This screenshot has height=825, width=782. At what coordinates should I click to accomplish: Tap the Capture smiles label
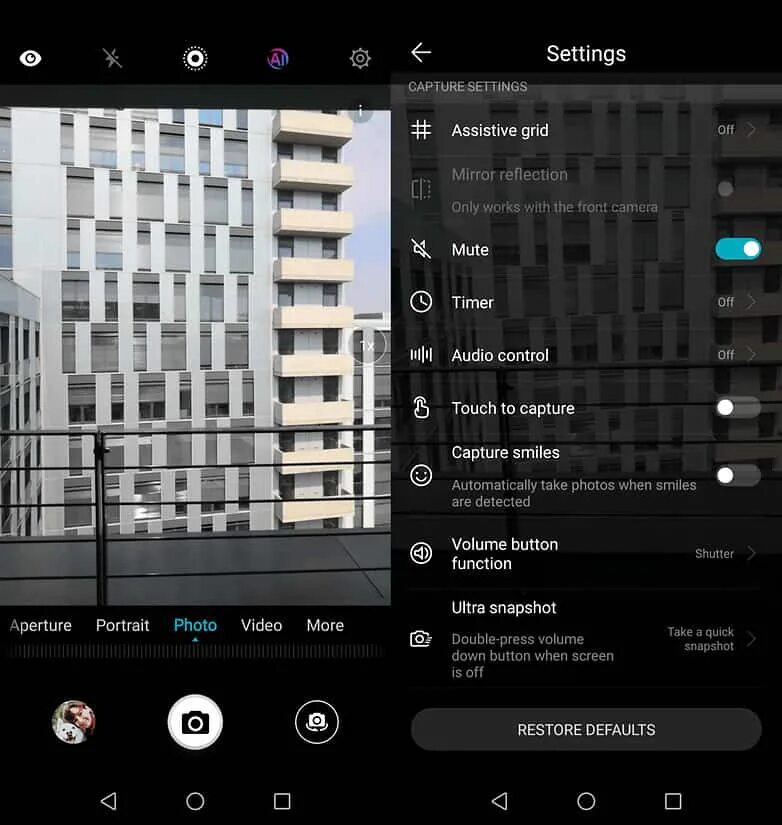pos(505,452)
